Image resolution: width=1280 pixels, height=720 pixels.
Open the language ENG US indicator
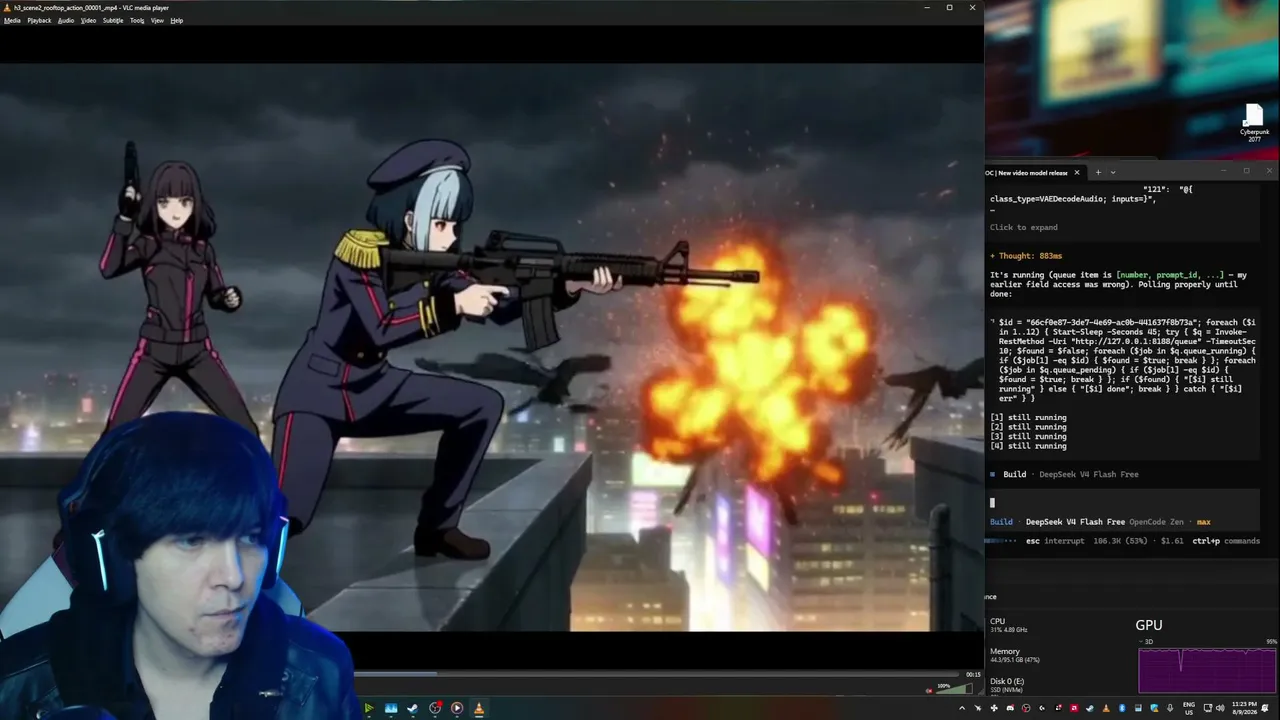coord(1189,708)
